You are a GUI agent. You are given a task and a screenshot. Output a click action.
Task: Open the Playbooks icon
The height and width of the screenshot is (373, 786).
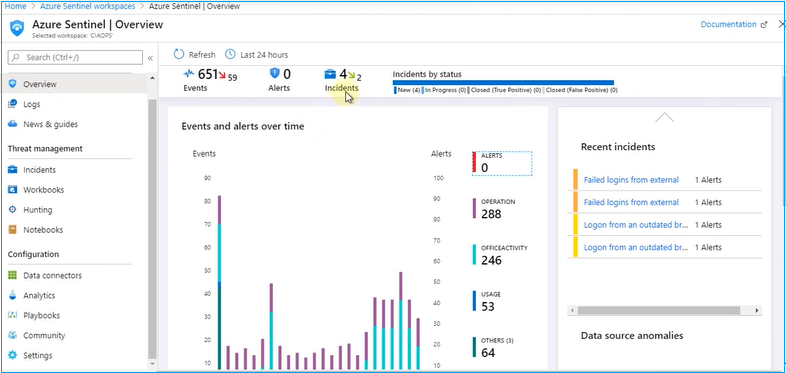tap(13, 316)
